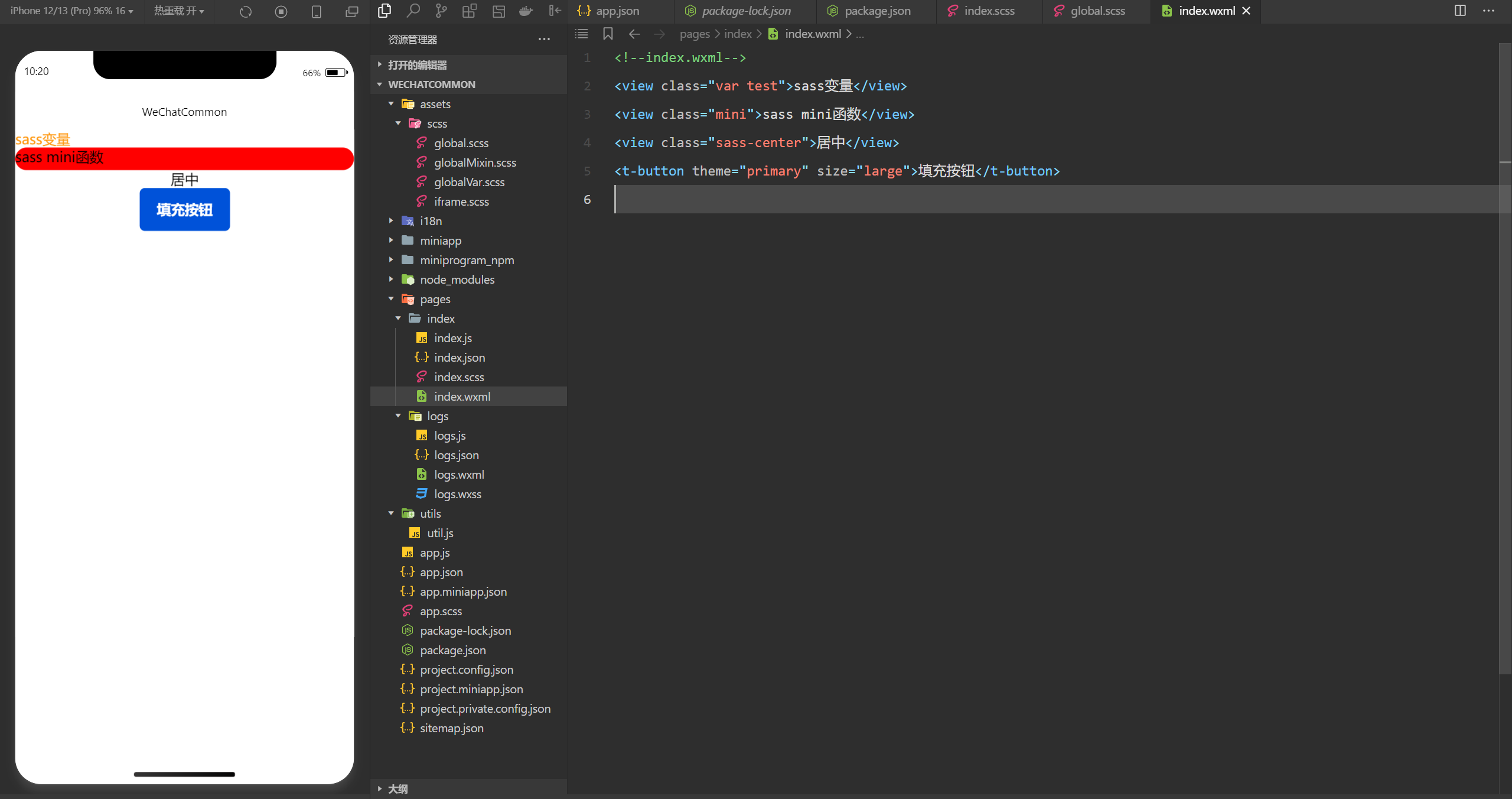
Task: Click index in the breadcrumb path
Action: pos(738,34)
